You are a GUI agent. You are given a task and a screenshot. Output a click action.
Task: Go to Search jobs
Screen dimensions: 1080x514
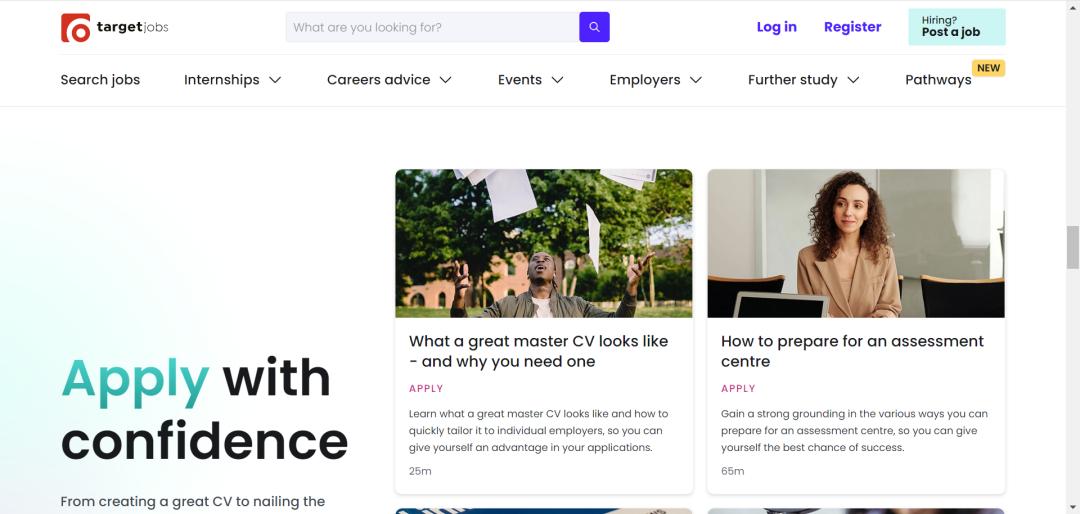click(100, 80)
